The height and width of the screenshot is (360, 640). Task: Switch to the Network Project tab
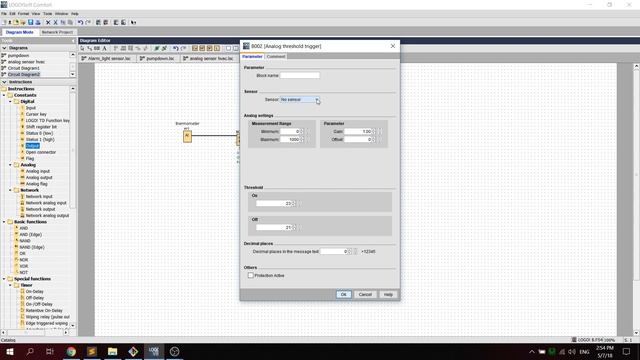57,32
